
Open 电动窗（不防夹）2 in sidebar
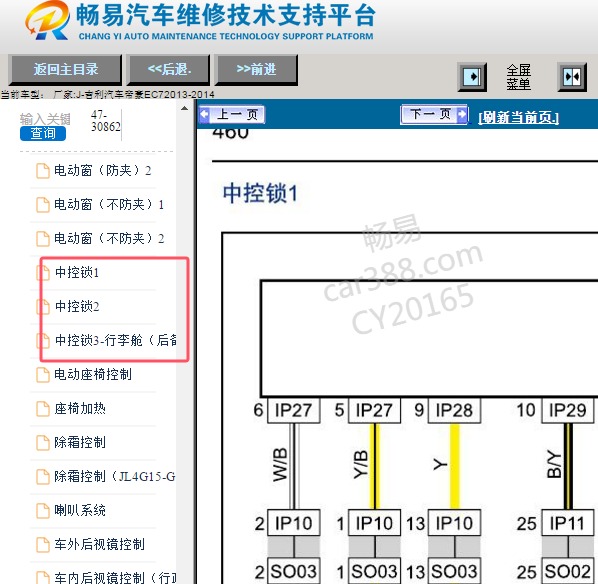pyautogui.click(x=109, y=238)
